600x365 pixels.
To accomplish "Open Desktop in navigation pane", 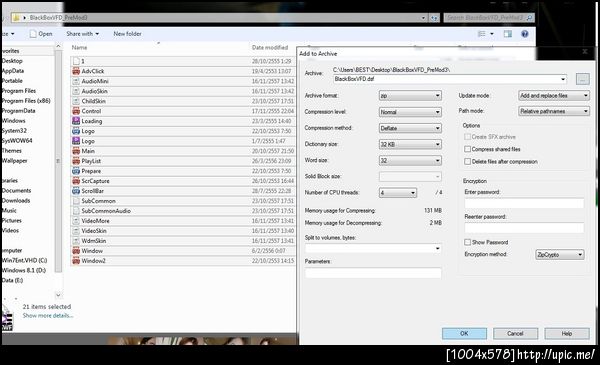I will point(12,61).
